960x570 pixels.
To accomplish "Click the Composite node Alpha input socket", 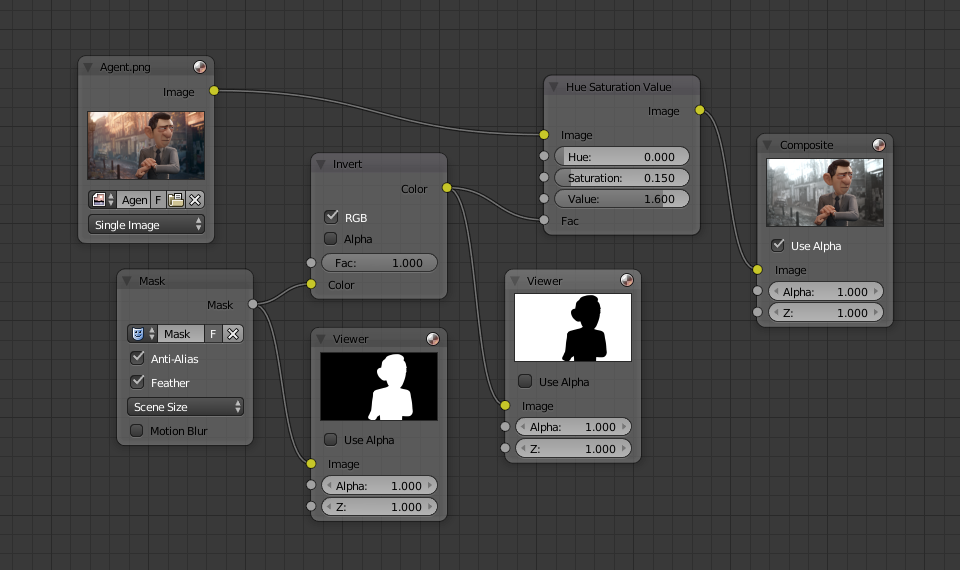I will point(757,291).
